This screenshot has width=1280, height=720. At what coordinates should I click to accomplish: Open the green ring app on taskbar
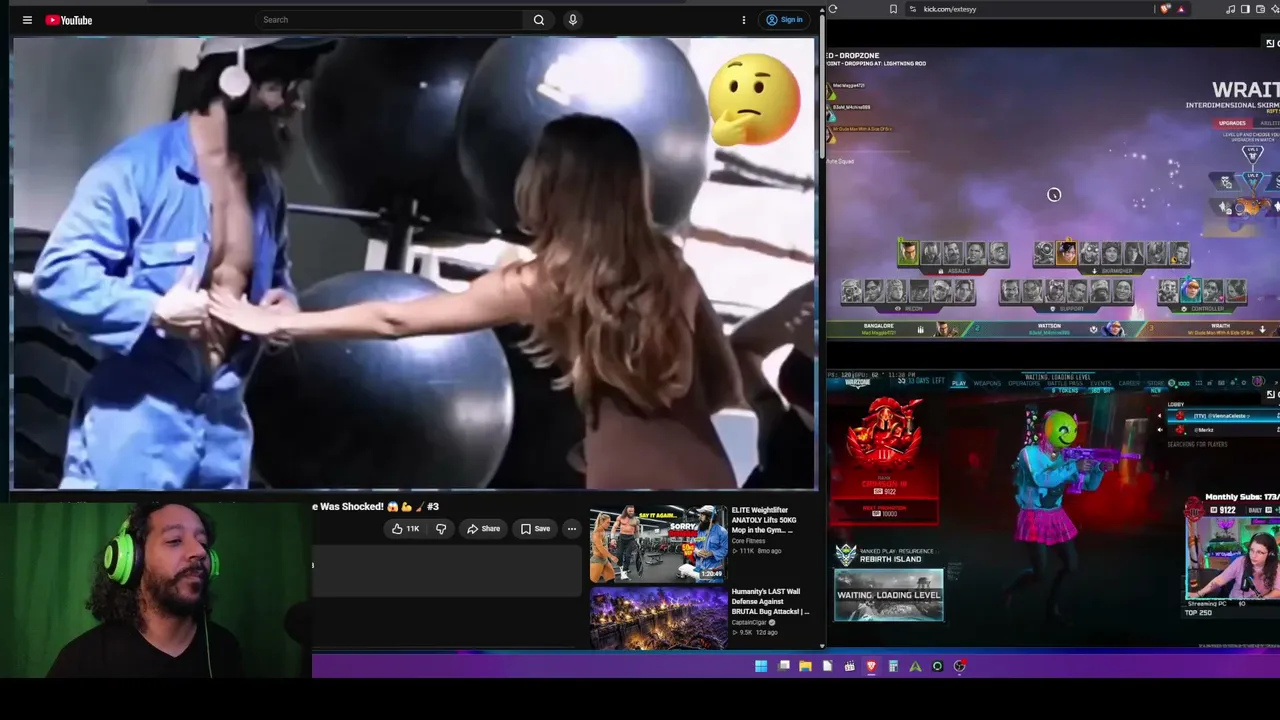(937, 666)
